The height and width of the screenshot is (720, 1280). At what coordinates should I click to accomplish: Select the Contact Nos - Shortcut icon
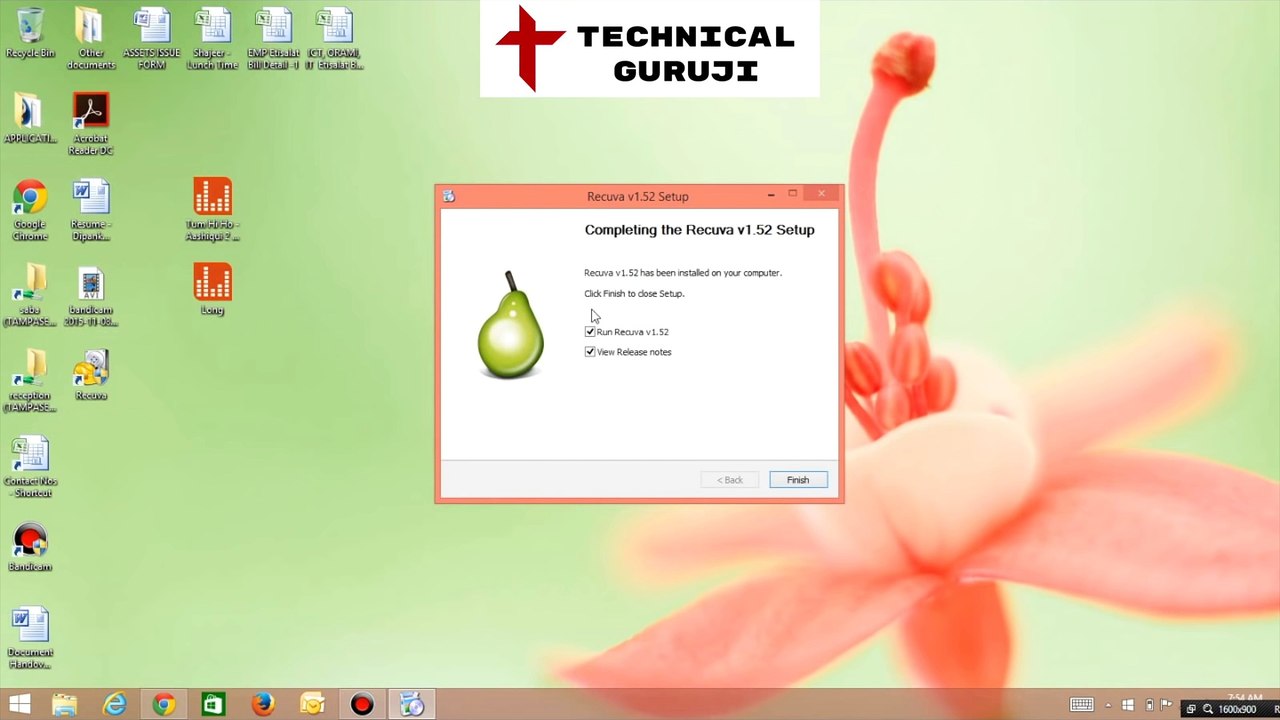[x=30, y=467]
